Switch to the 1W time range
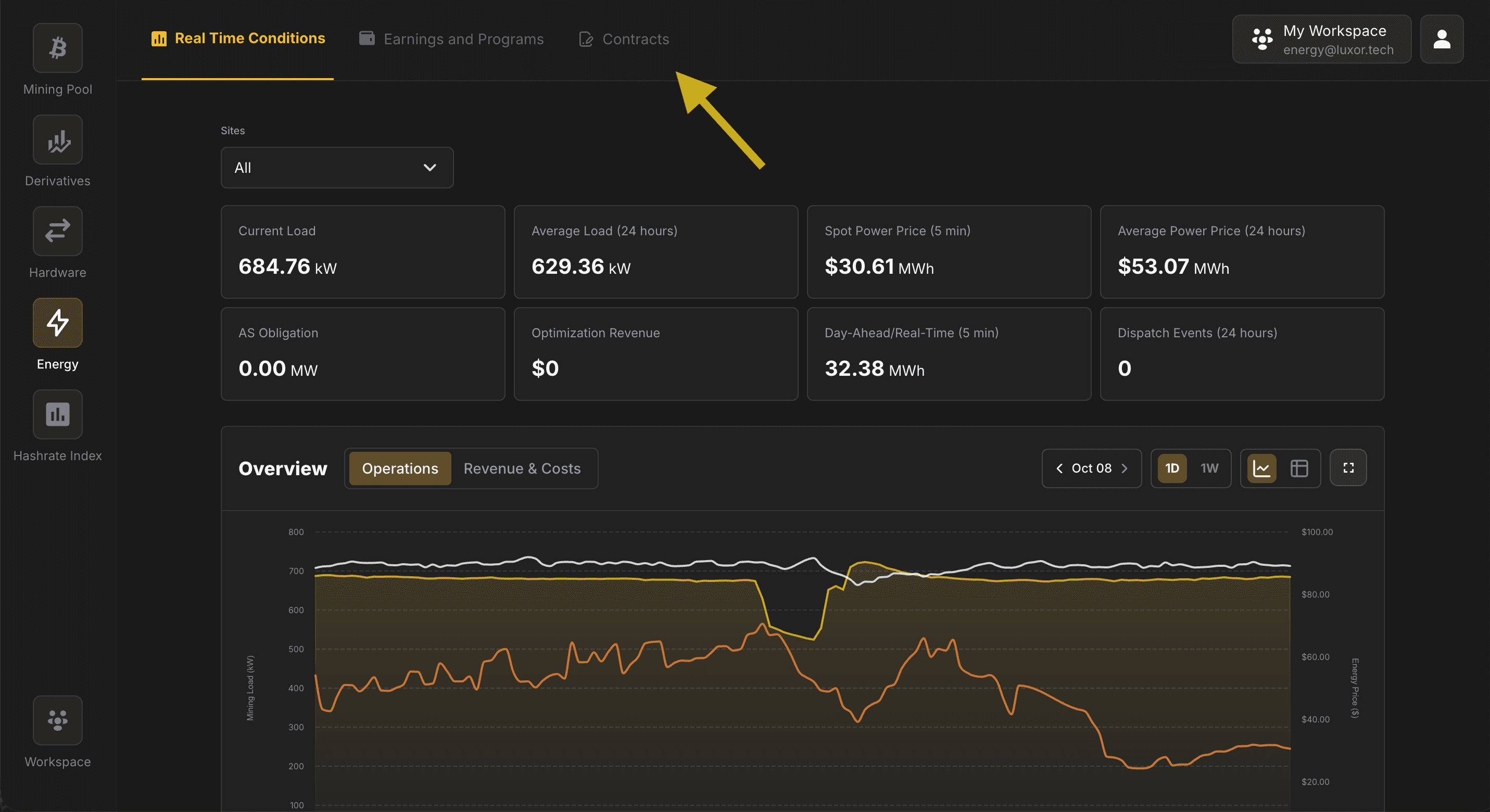 tap(1209, 468)
